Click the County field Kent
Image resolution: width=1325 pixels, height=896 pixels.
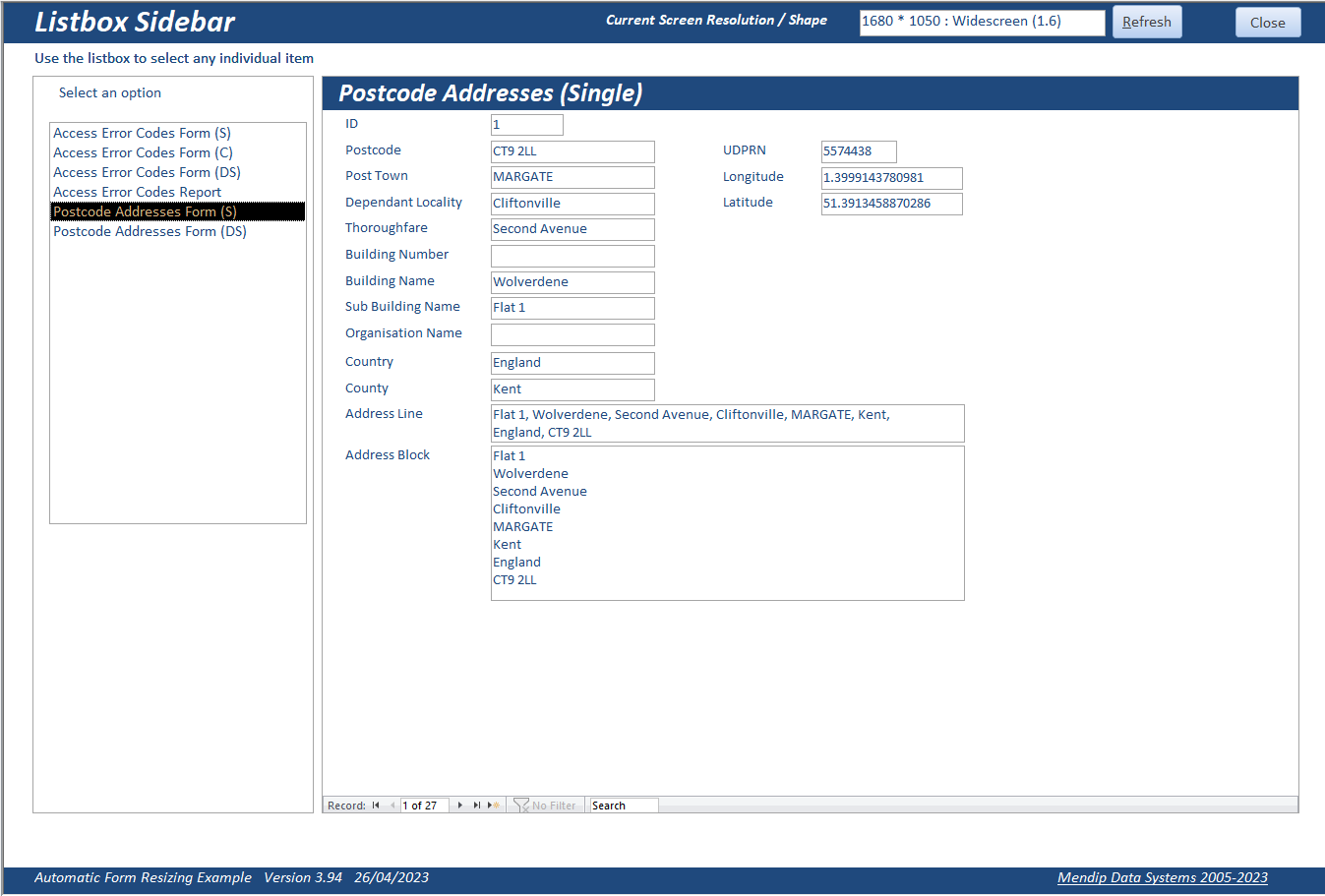click(x=572, y=389)
